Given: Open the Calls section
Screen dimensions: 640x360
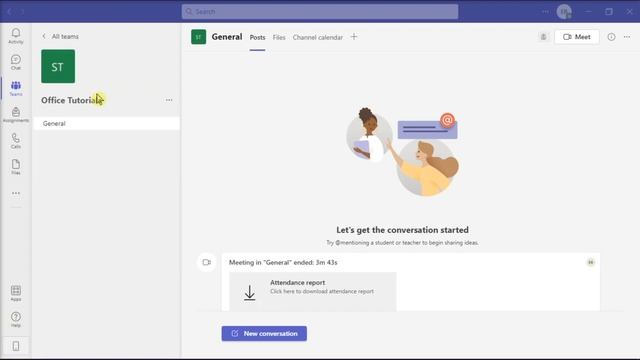Looking at the screenshot, I should point(16,141).
